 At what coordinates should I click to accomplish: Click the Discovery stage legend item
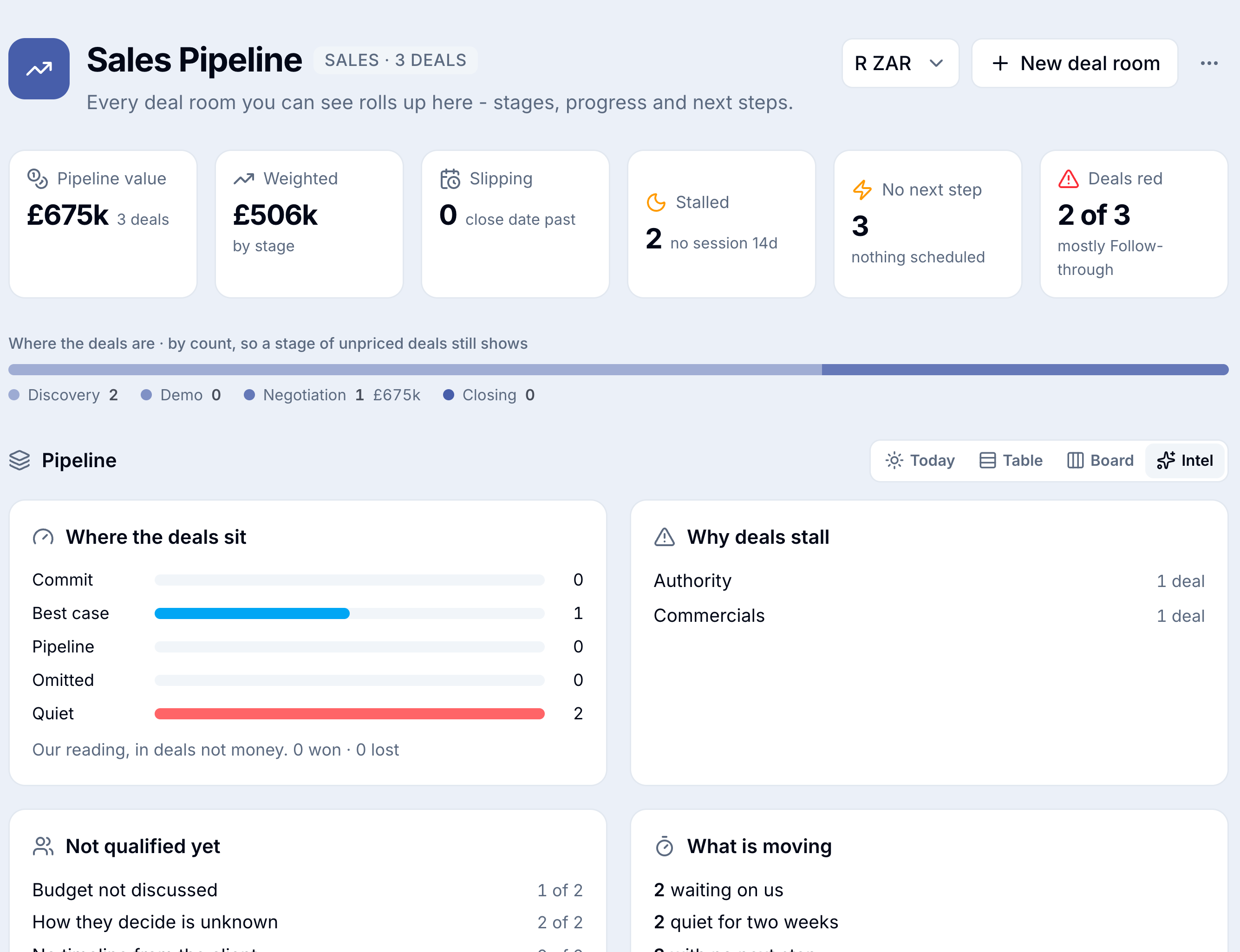coord(64,395)
